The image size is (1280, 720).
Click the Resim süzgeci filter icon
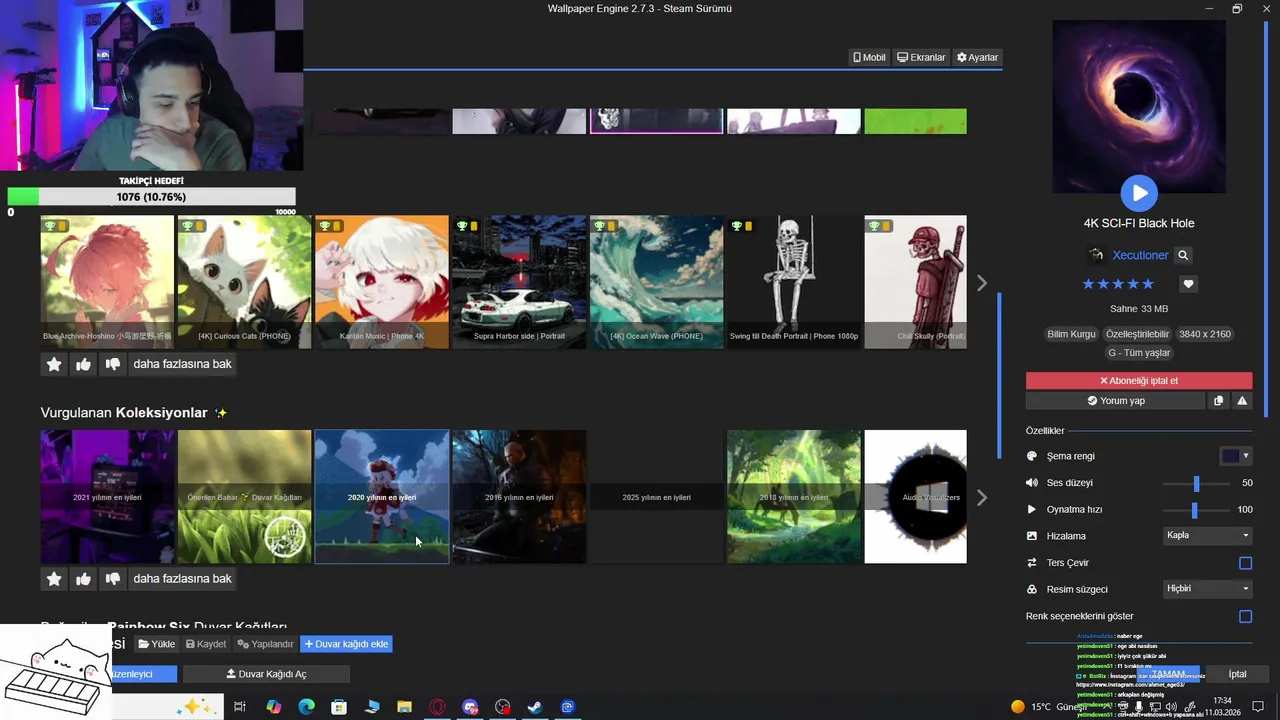click(1032, 589)
